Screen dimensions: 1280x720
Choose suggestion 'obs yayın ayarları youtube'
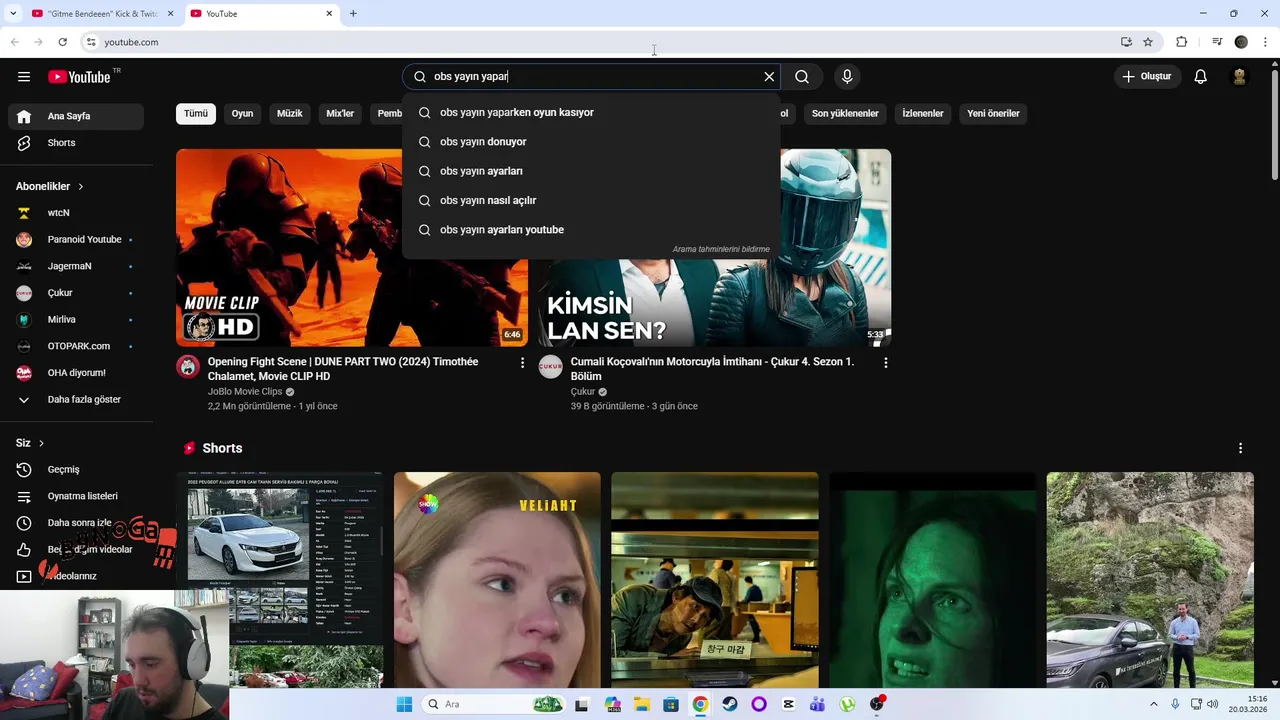(591, 230)
